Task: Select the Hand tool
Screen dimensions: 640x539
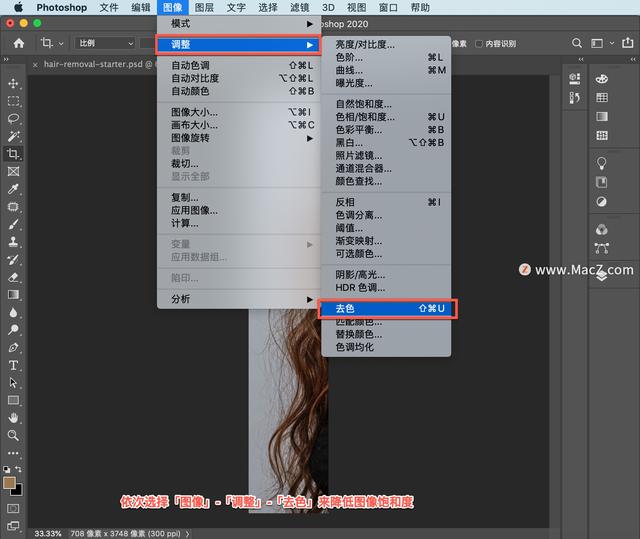Action: [x=13, y=418]
